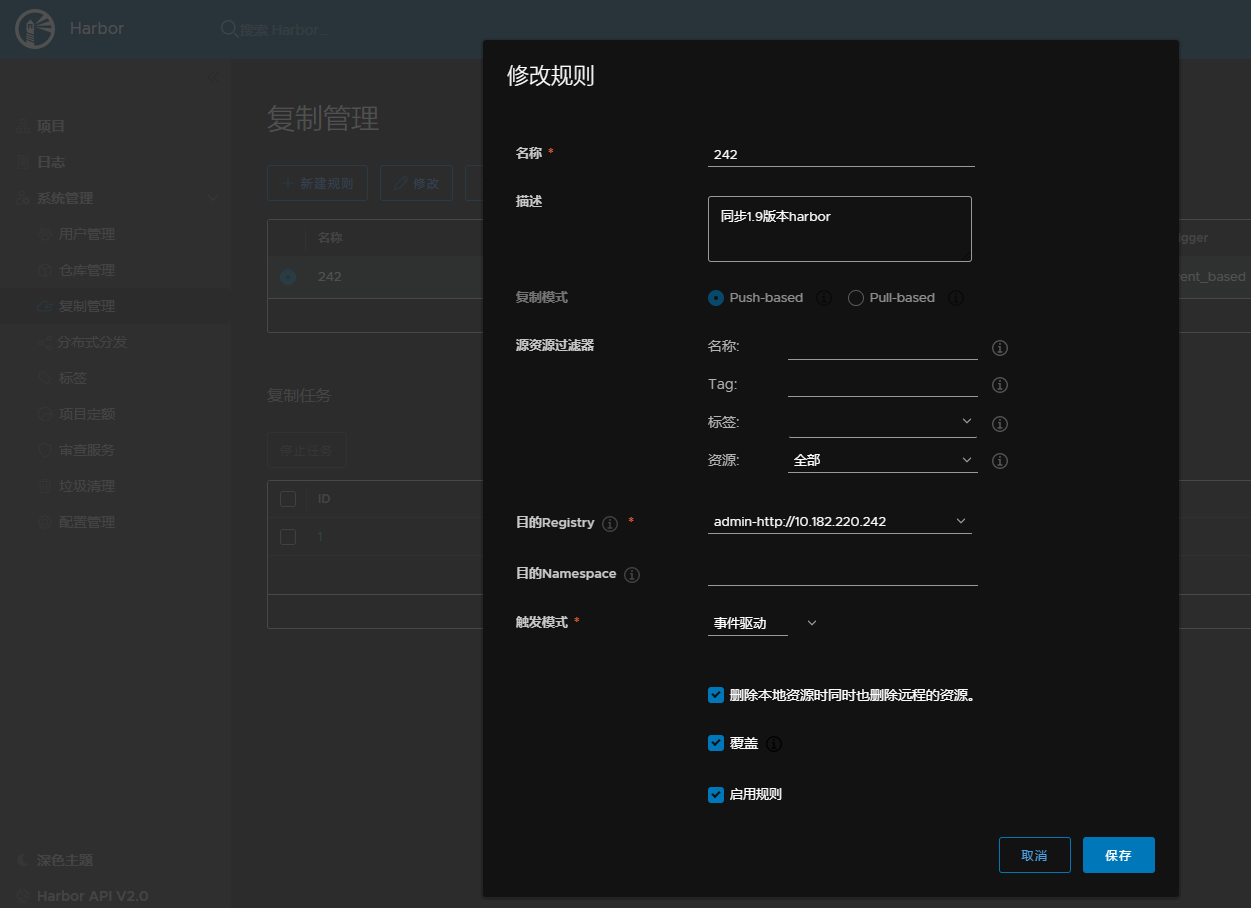The width and height of the screenshot is (1251, 908).
Task: Click the Harbor logo icon
Action: (34, 29)
